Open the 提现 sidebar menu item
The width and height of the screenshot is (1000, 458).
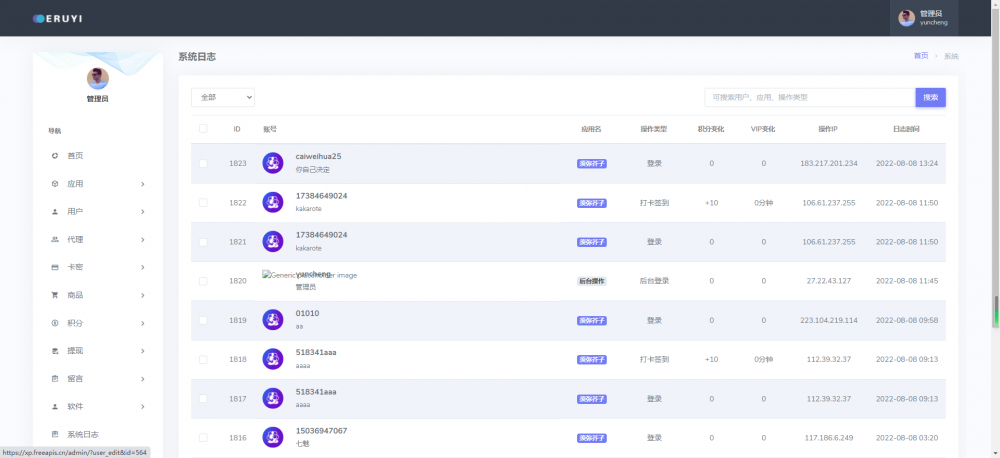(75, 351)
